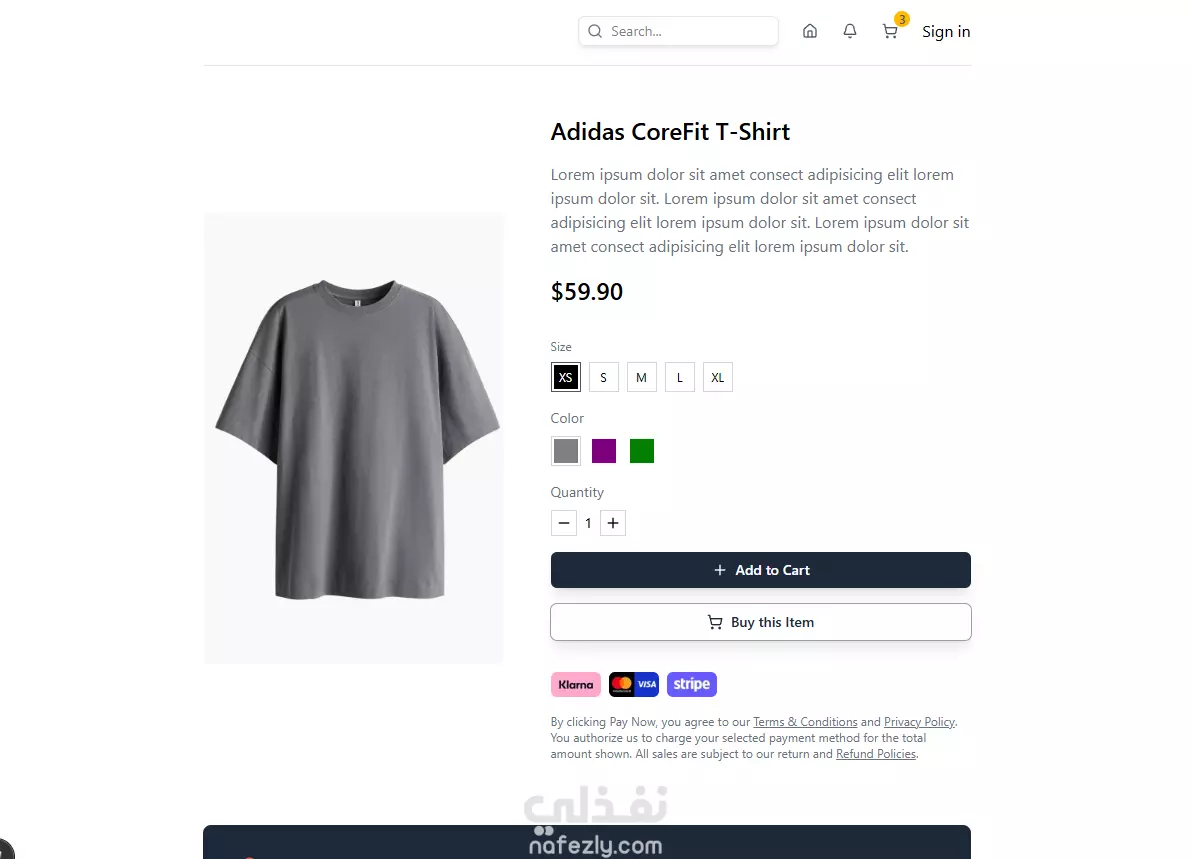Choose size XL
Image resolution: width=1192 pixels, height=859 pixels.
[x=718, y=377]
